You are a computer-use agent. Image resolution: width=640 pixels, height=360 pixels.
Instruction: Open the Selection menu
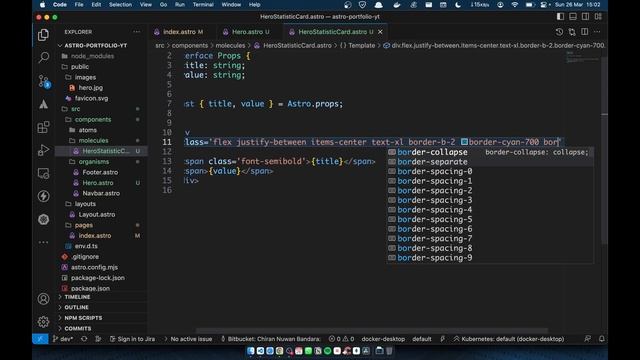pos(120,5)
